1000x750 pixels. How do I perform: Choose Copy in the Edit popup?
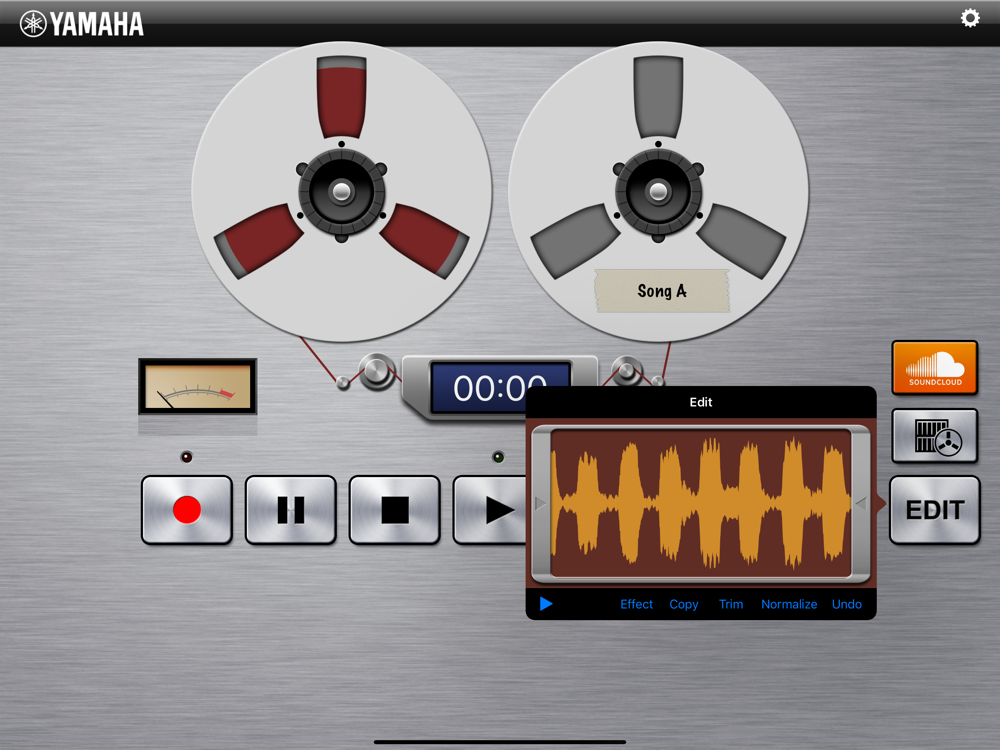pyautogui.click(x=684, y=604)
